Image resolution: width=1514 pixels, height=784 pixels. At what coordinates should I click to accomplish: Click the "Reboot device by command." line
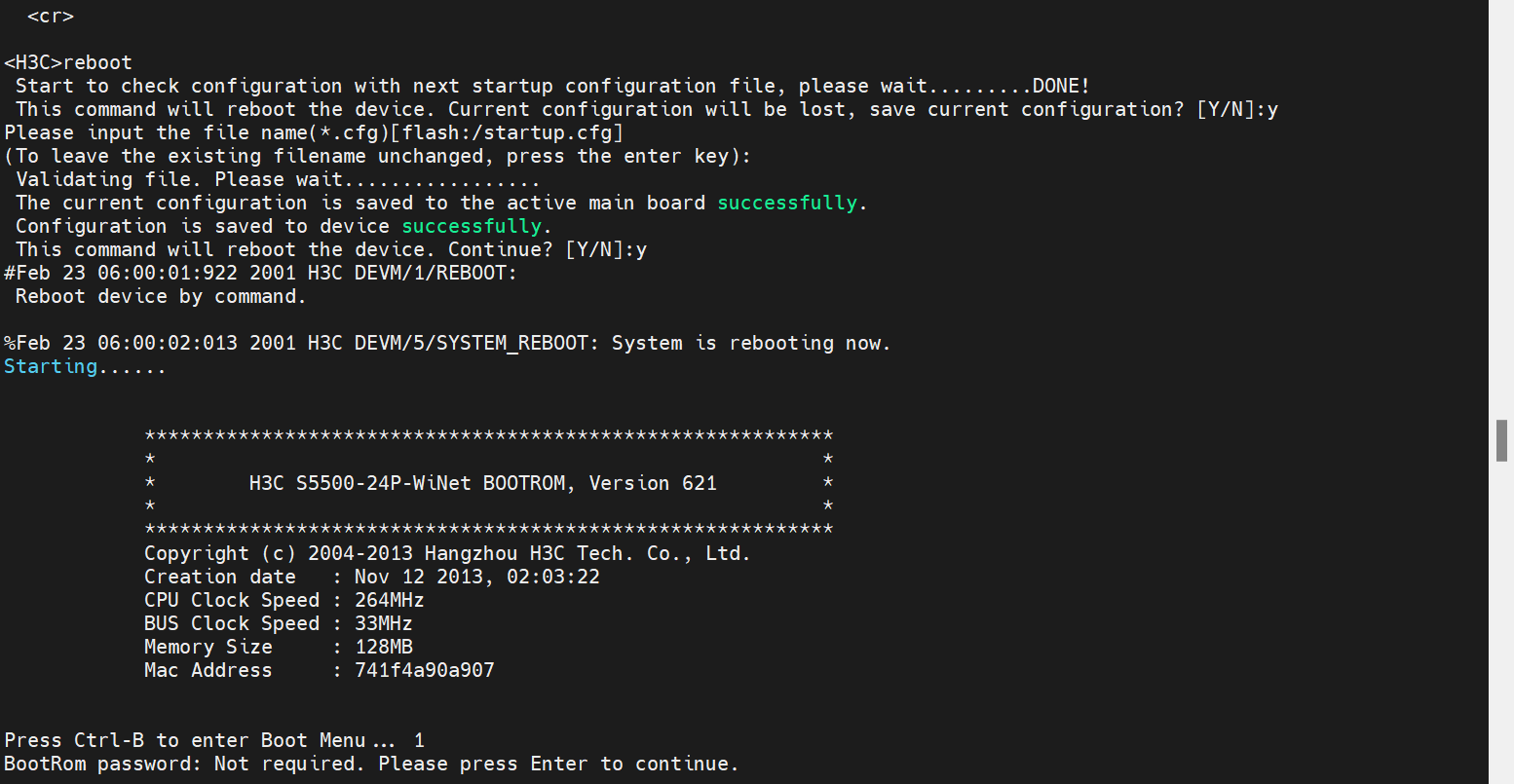(161, 297)
